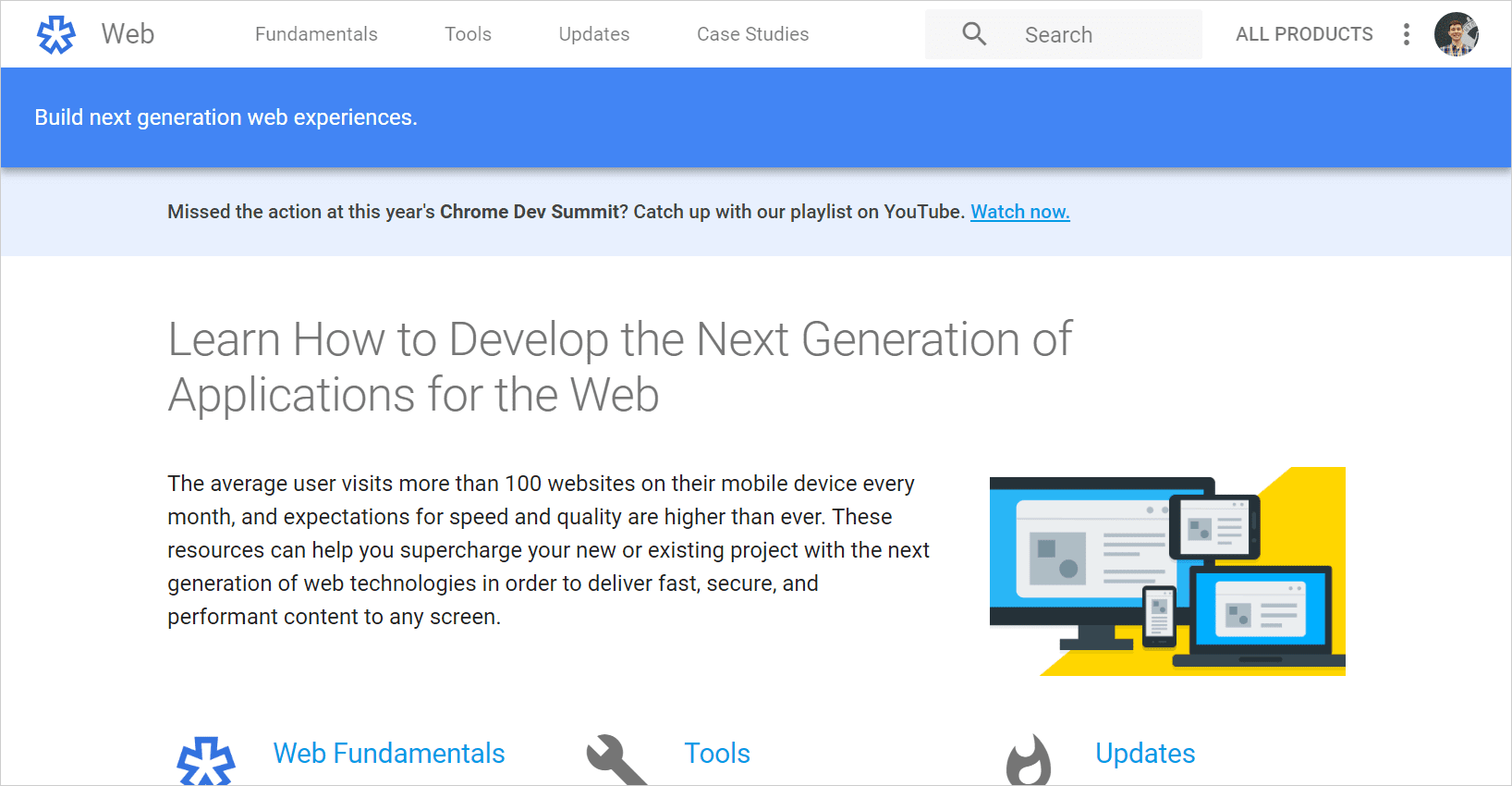Image resolution: width=1512 pixels, height=786 pixels.
Task: Click the Web site title text
Action: [x=128, y=34]
